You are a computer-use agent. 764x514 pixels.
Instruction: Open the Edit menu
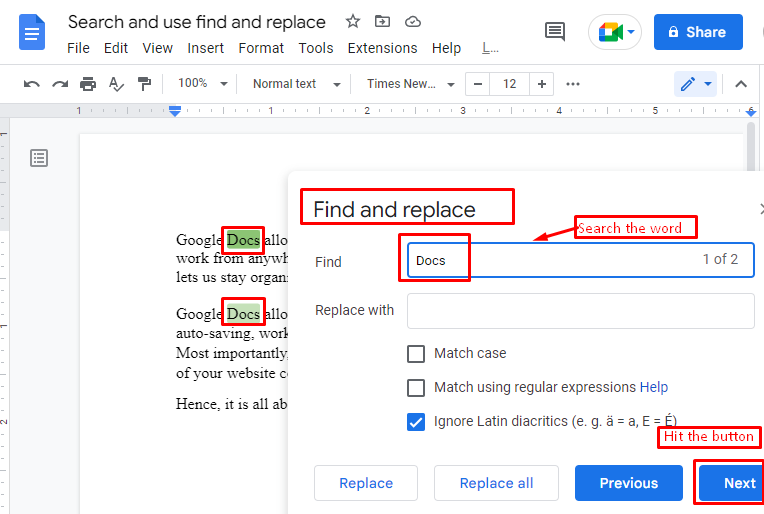point(115,48)
